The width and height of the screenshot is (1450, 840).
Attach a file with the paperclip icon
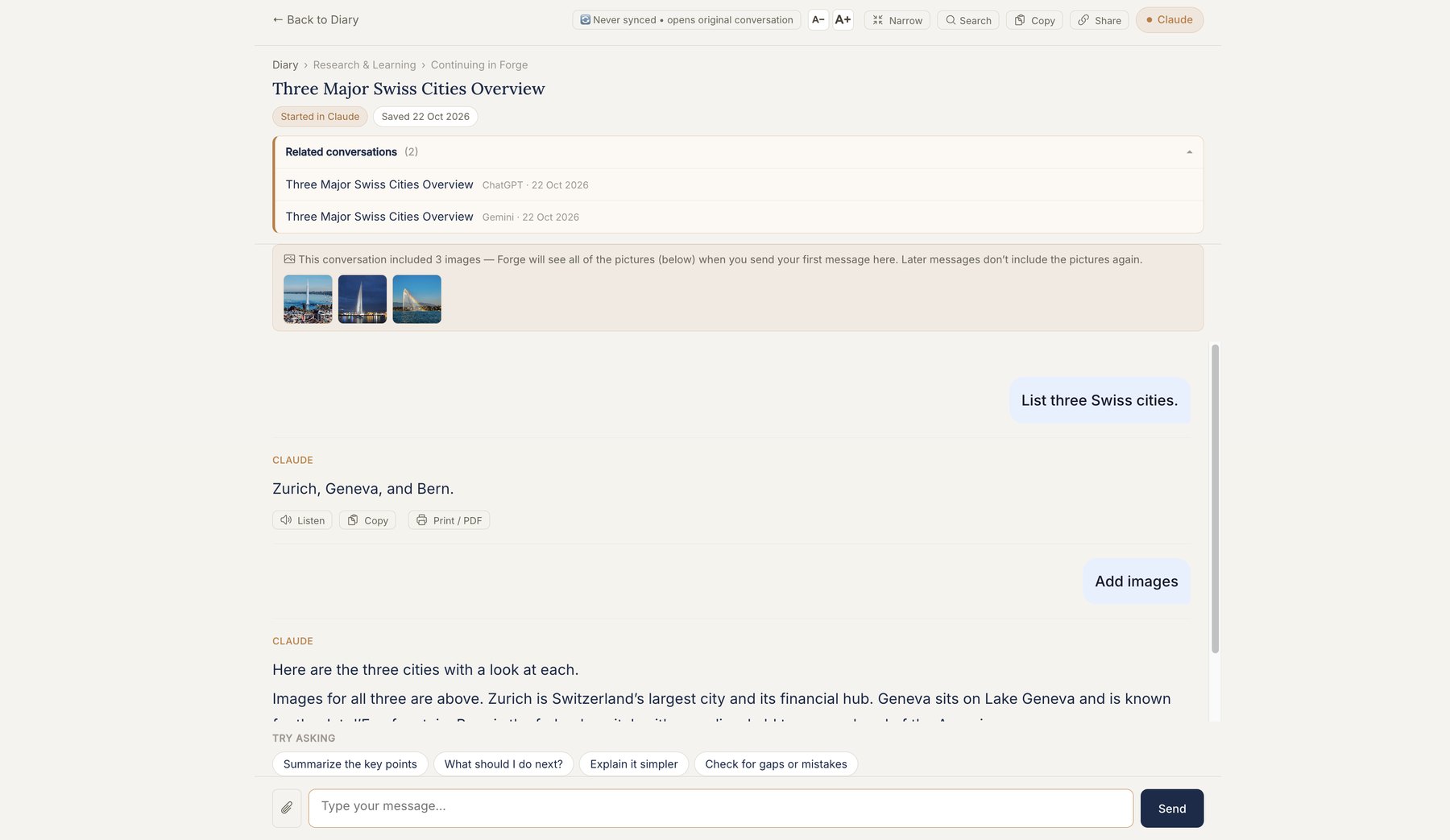coord(287,808)
